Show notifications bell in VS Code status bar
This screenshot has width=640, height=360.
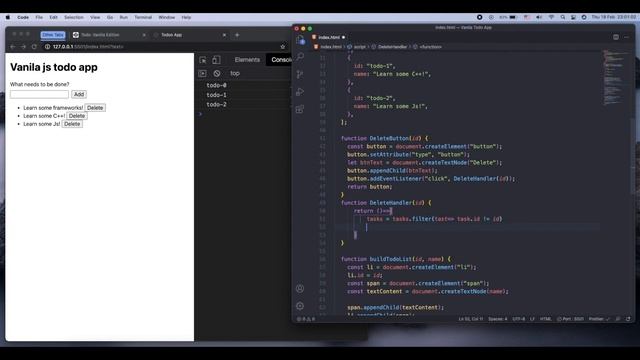click(628, 319)
